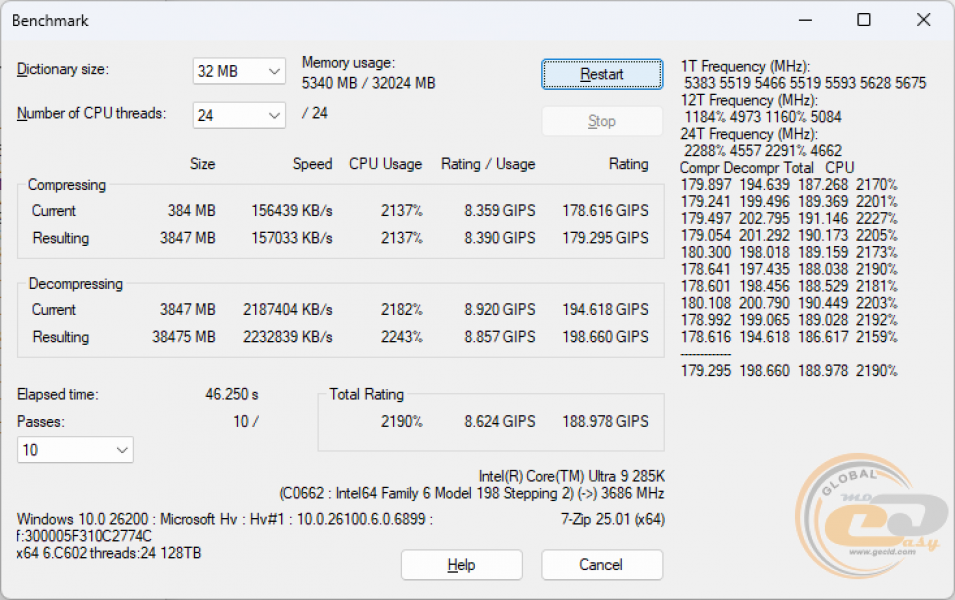Open the Dictionary size dropdown

coord(238,71)
